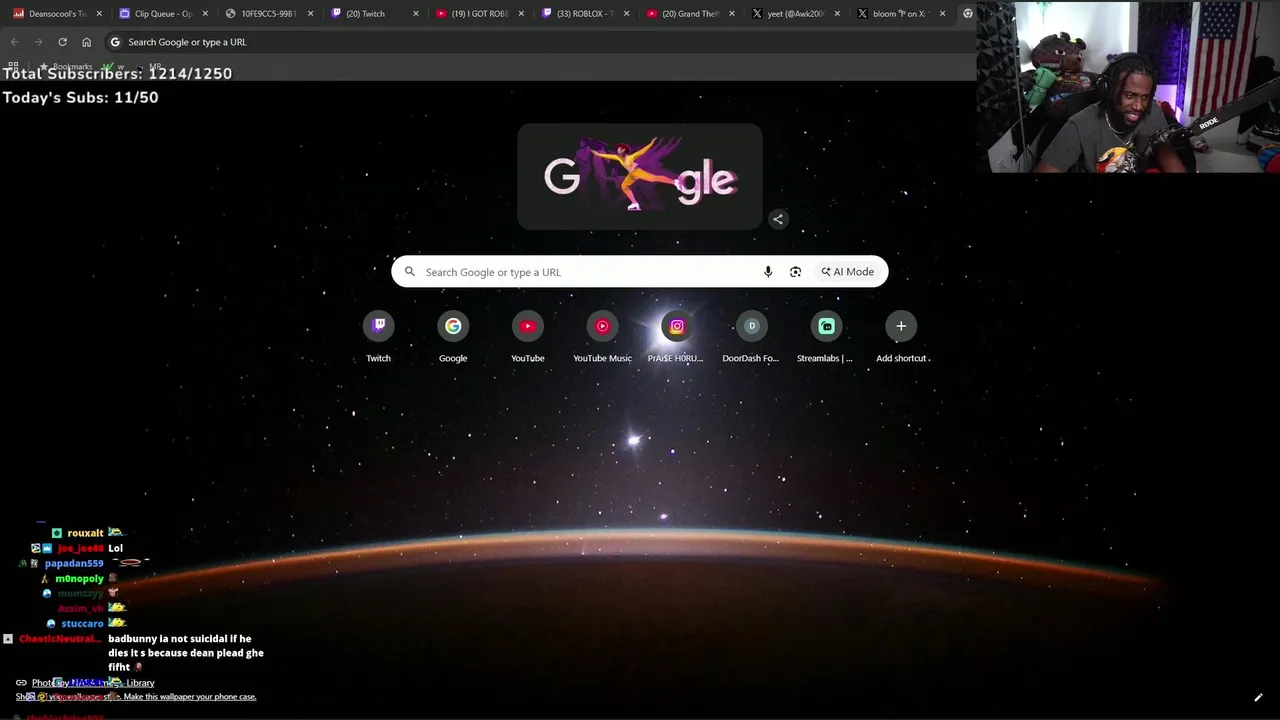Switch to the yeet (@Awk200) X tab

pos(796,14)
